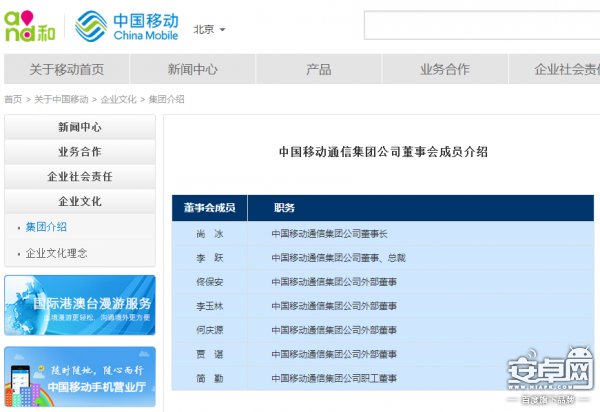Screen dimensions: 600x412
Task: Open the 产品 navigation tab
Action: click(x=318, y=69)
